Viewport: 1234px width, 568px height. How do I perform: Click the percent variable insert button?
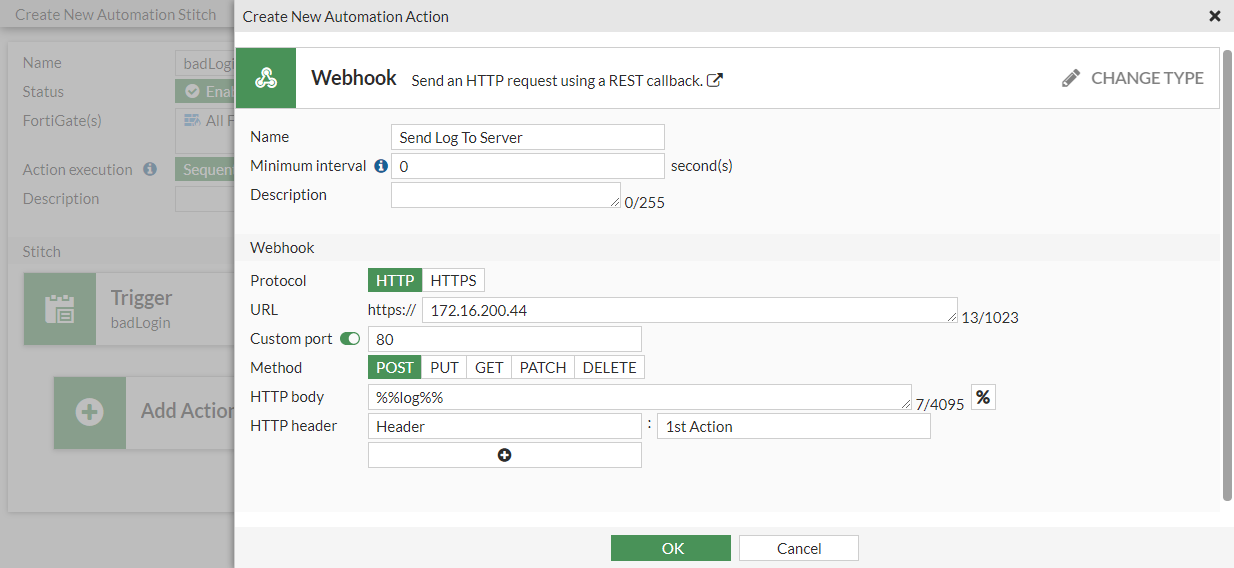click(983, 398)
